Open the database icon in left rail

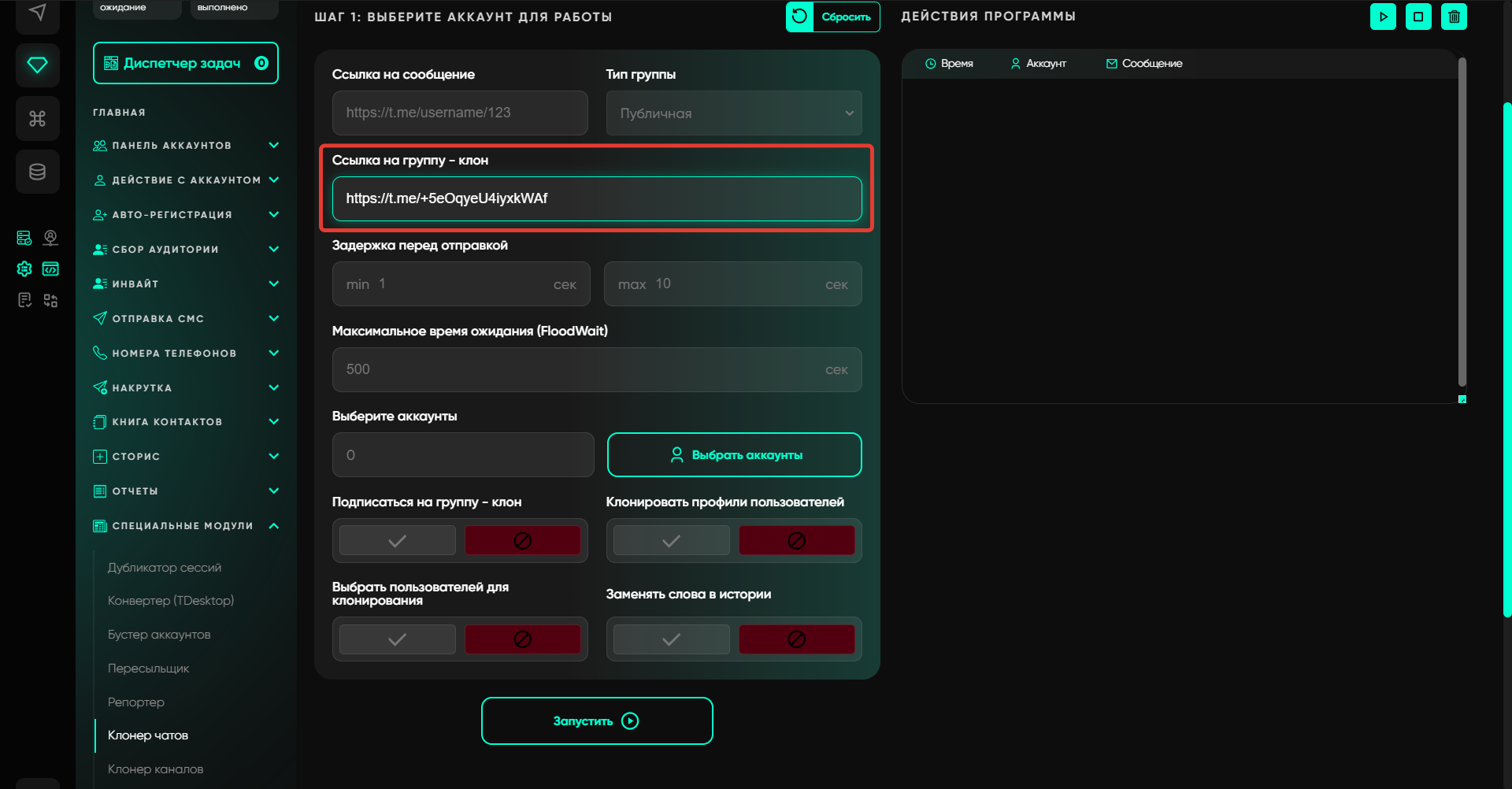tap(37, 172)
